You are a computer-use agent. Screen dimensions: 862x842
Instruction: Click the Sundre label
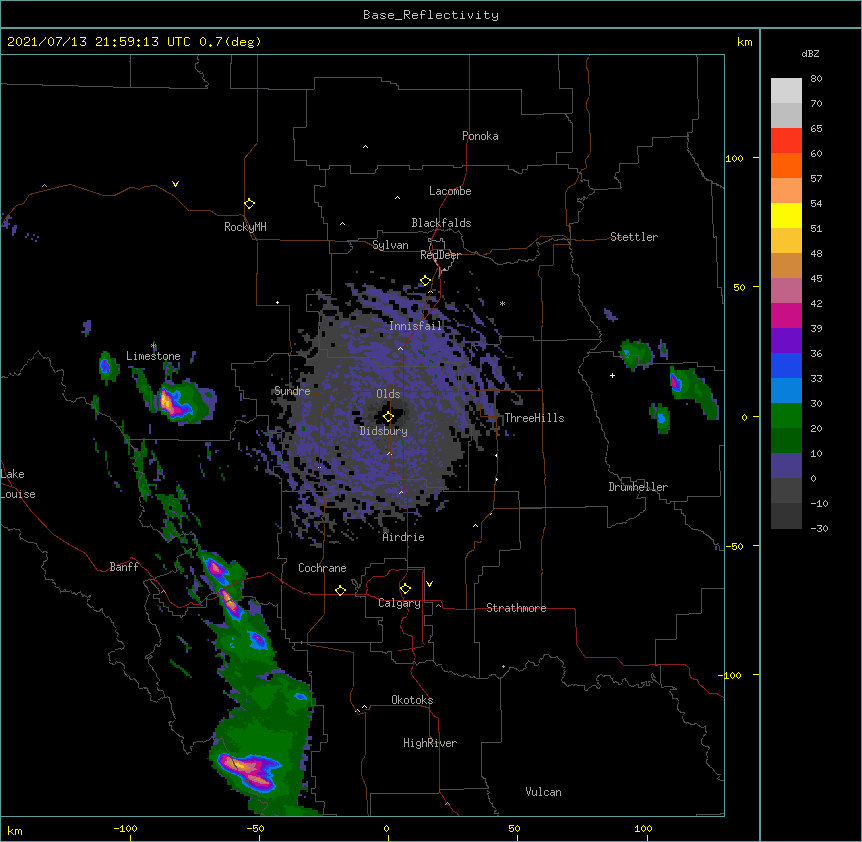[x=292, y=391]
